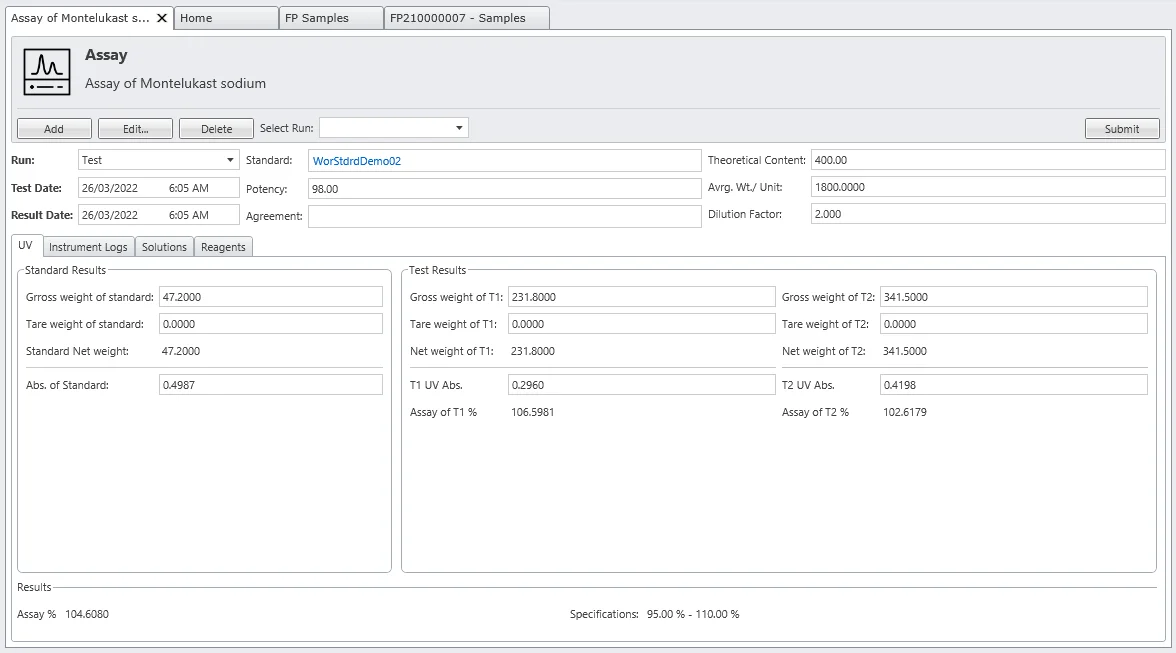Image resolution: width=1176 pixels, height=653 pixels.
Task: Switch to the FP Samples tab
Action: [x=330, y=18]
